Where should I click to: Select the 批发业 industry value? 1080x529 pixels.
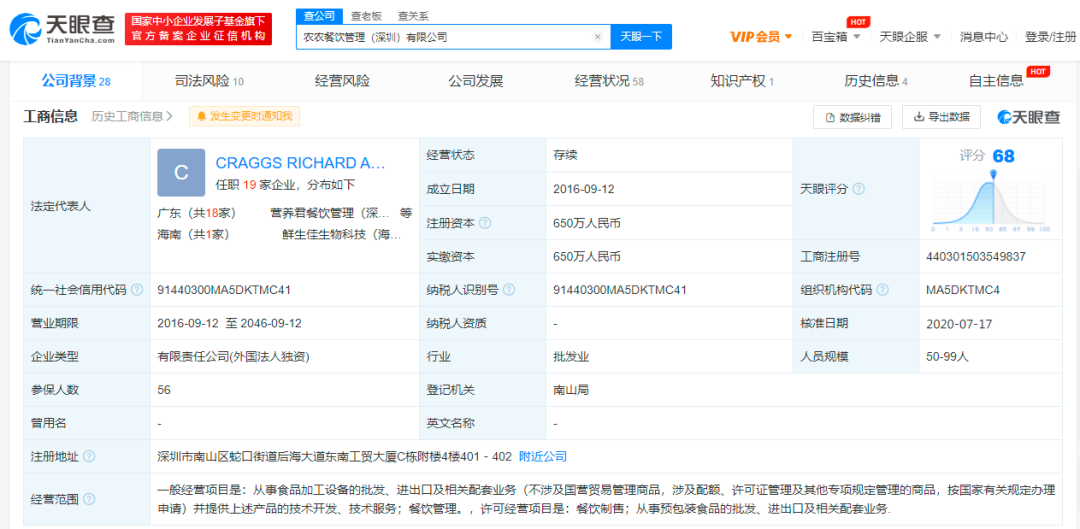[570, 357]
